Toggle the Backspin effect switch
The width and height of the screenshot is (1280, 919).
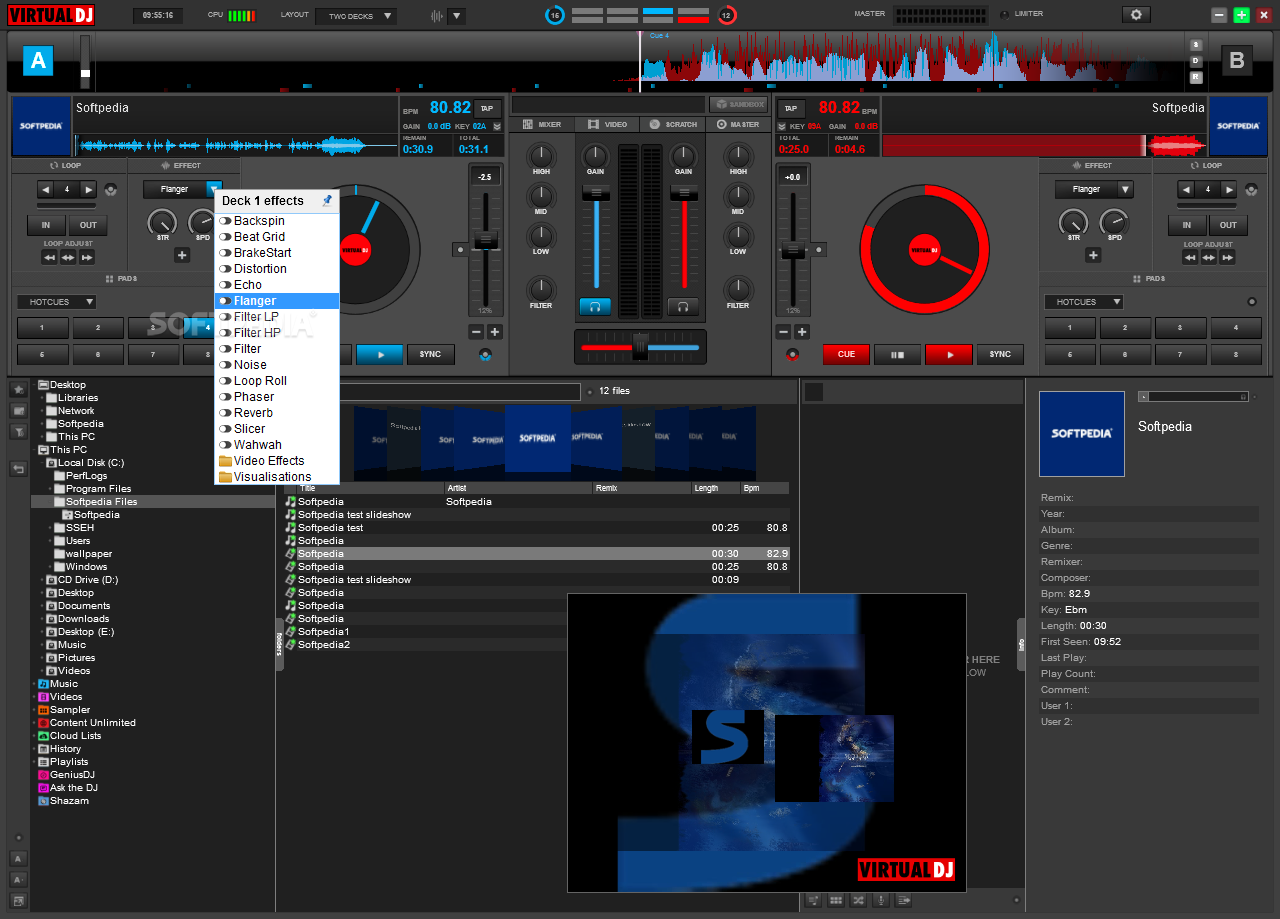[x=226, y=221]
